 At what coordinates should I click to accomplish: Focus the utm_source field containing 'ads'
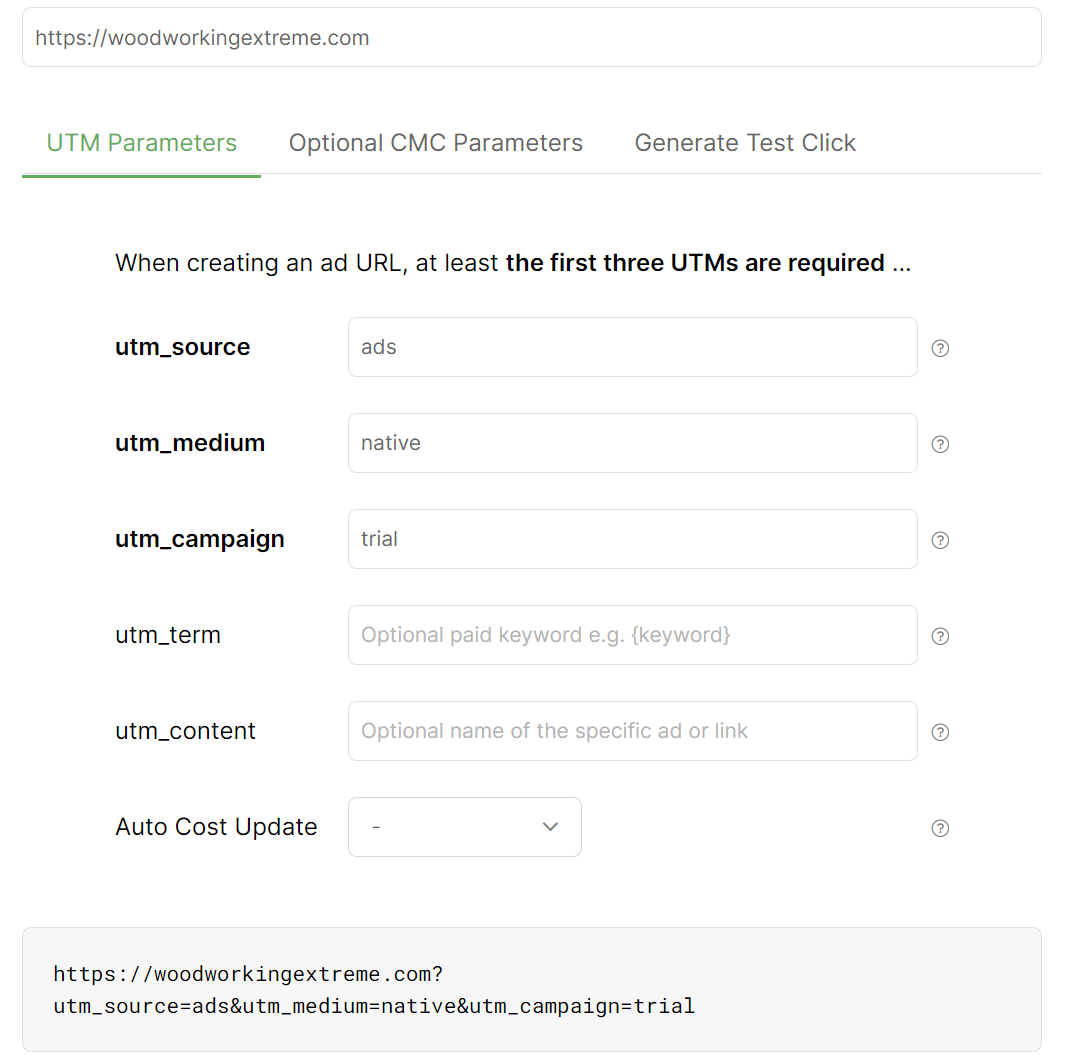[632, 347]
